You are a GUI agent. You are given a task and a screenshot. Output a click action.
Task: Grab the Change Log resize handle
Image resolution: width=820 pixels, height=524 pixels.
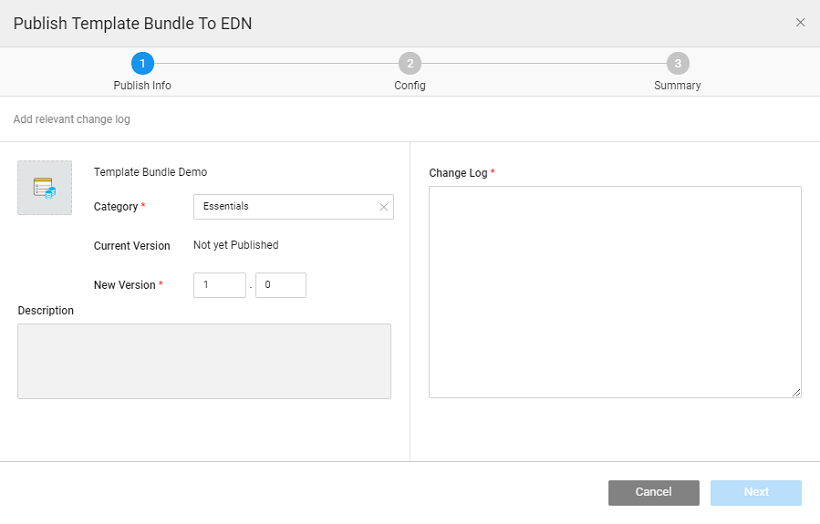coord(796,393)
